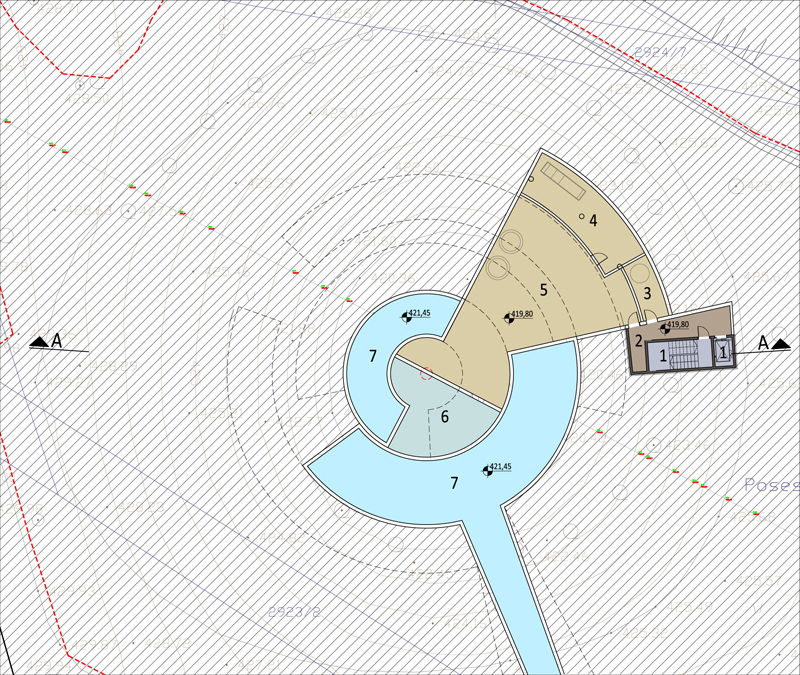The width and height of the screenshot is (800, 675).
Task: Click the staircase symbol in the core
Action: [x=685, y=353]
